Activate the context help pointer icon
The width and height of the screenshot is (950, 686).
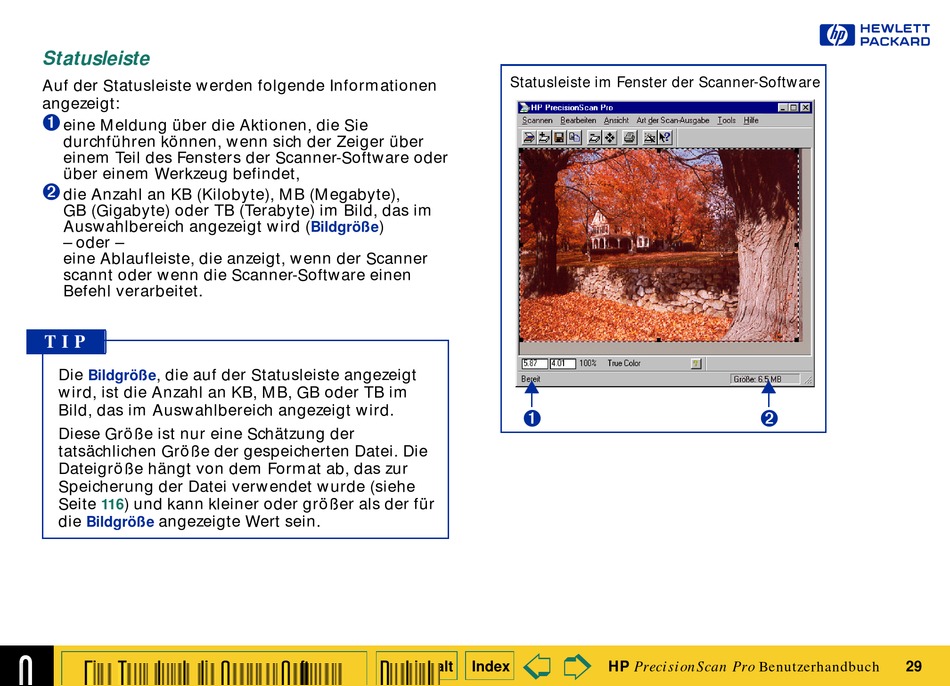(x=665, y=138)
